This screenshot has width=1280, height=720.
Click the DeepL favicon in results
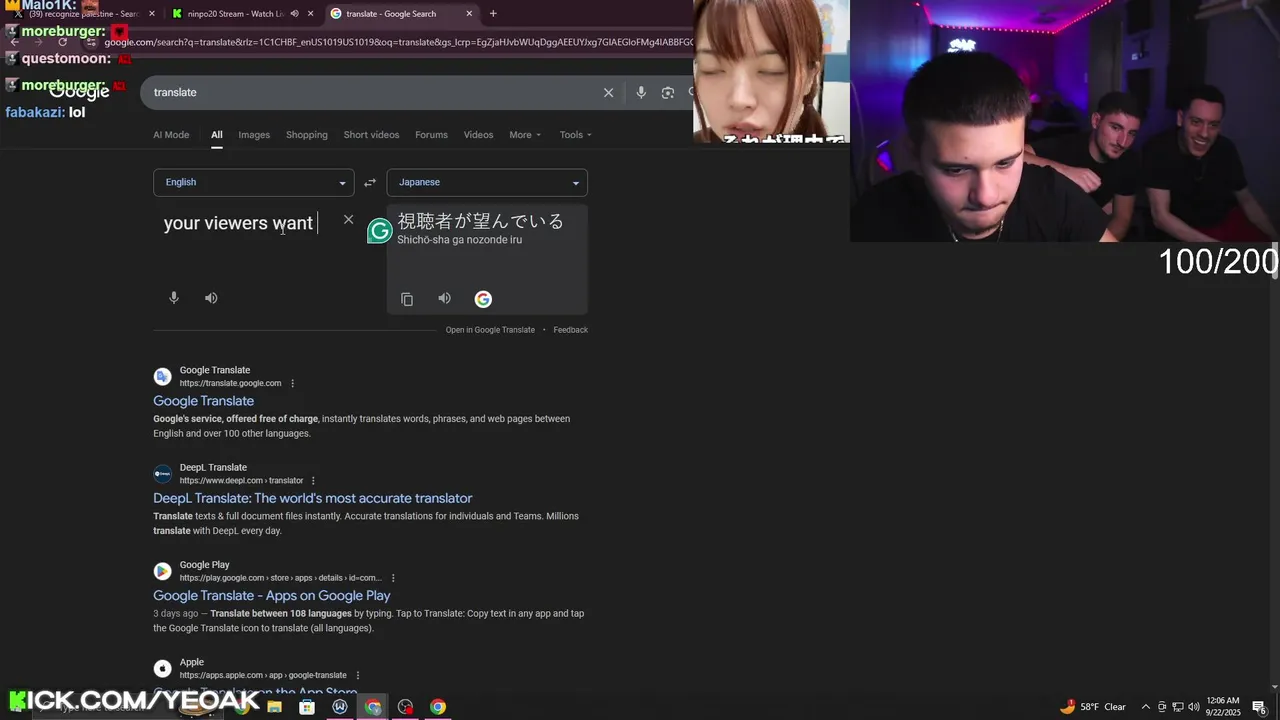click(x=162, y=474)
